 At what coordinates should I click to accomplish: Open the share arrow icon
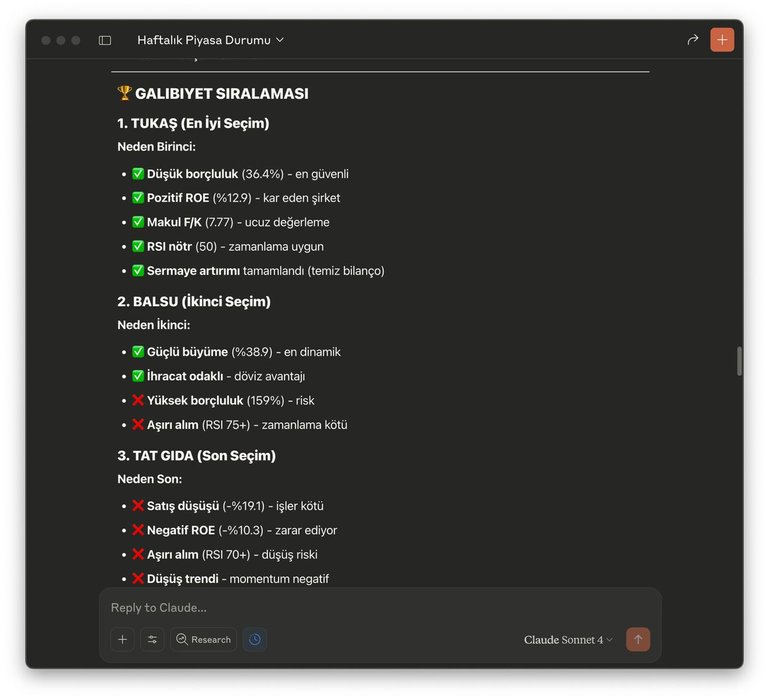(x=692, y=40)
